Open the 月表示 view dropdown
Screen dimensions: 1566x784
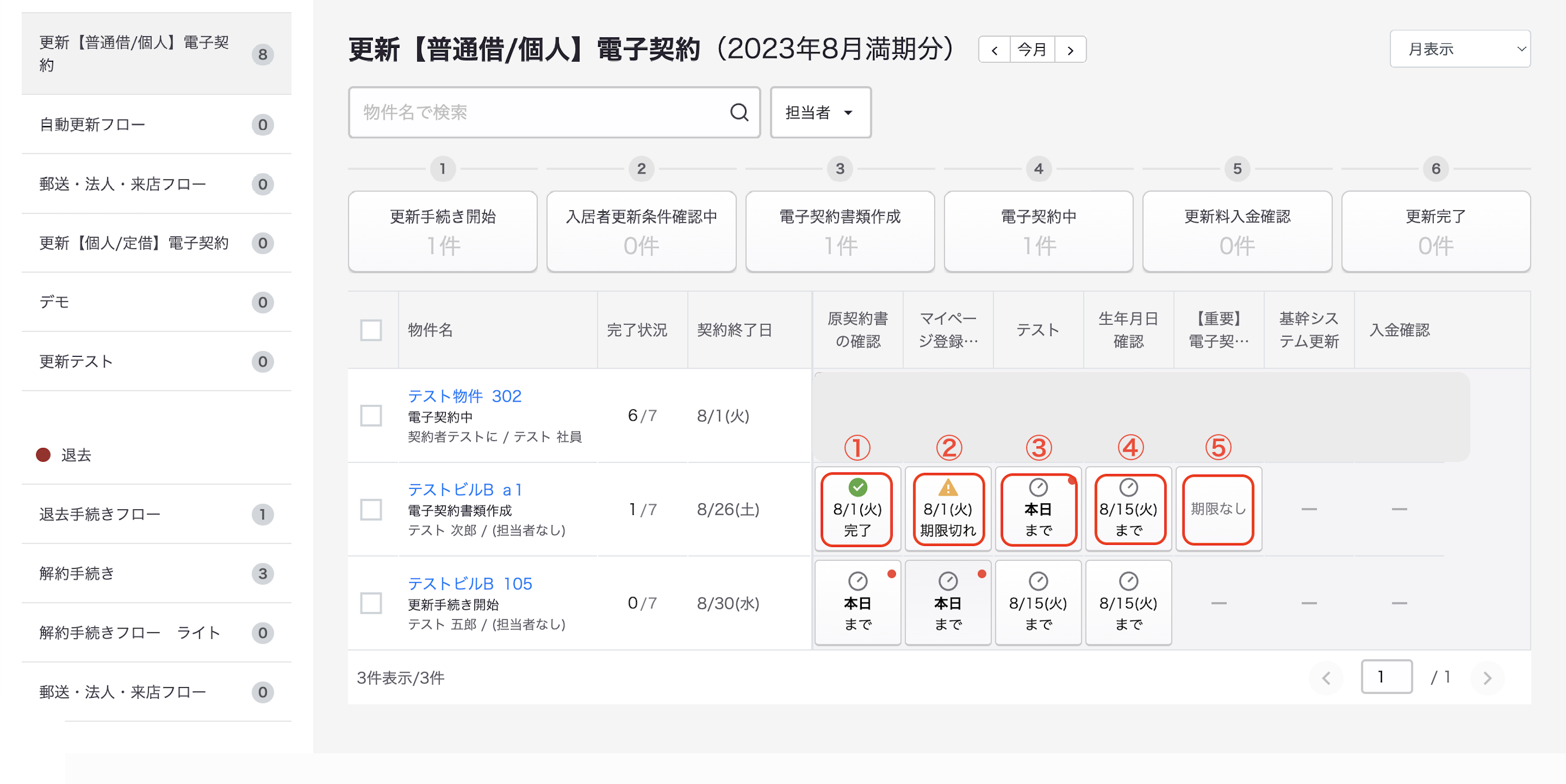pyautogui.click(x=1459, y=48)
